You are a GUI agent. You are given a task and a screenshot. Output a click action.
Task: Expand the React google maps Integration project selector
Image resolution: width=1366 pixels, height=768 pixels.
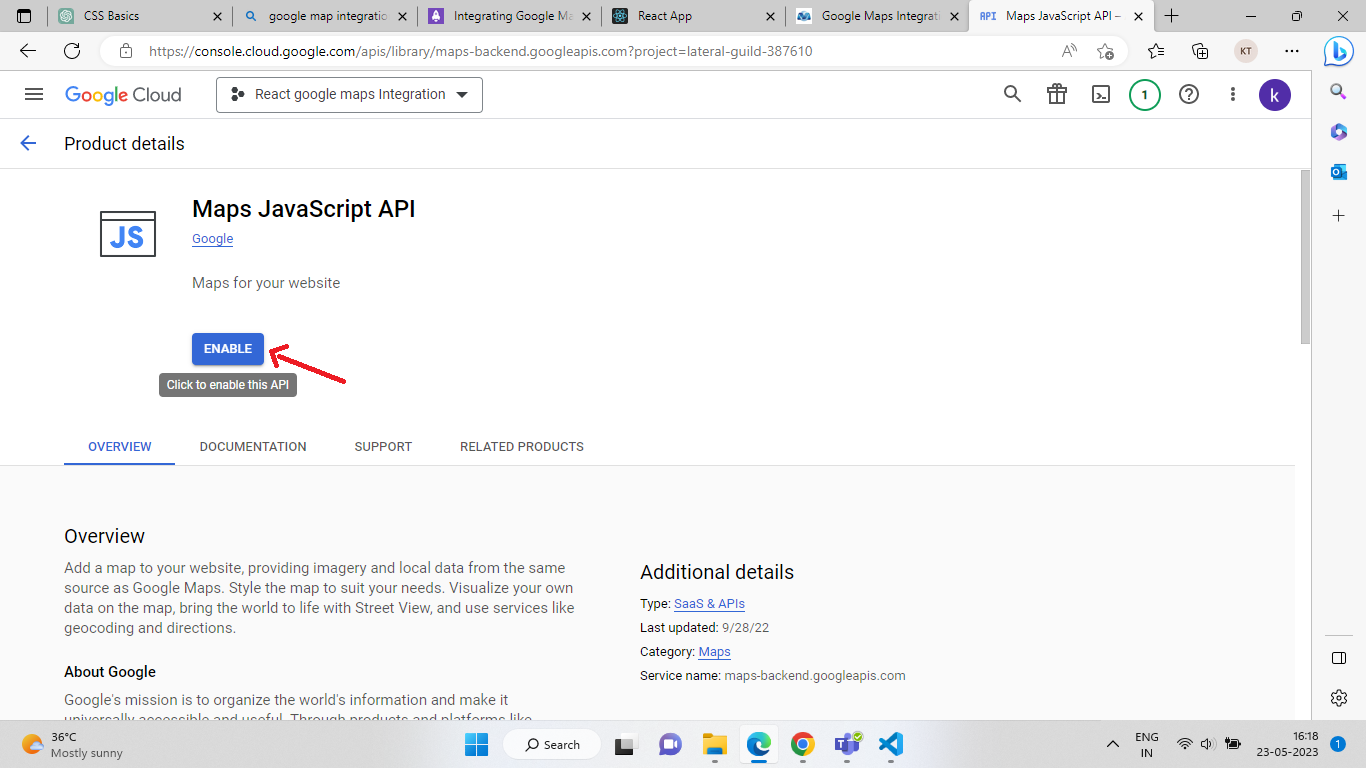coord(349,95)
